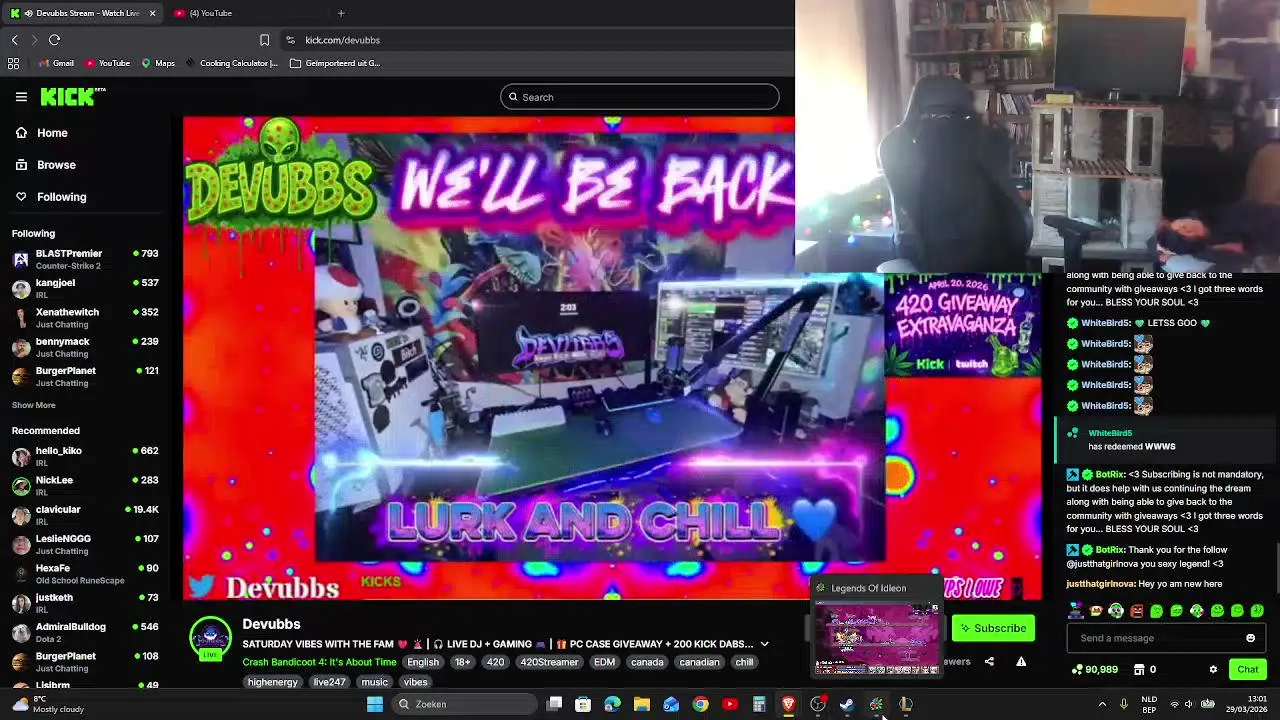Click the kick.com/devubbs address bar
This screenshot has height=720, width=1280.
tap(342, 40)
